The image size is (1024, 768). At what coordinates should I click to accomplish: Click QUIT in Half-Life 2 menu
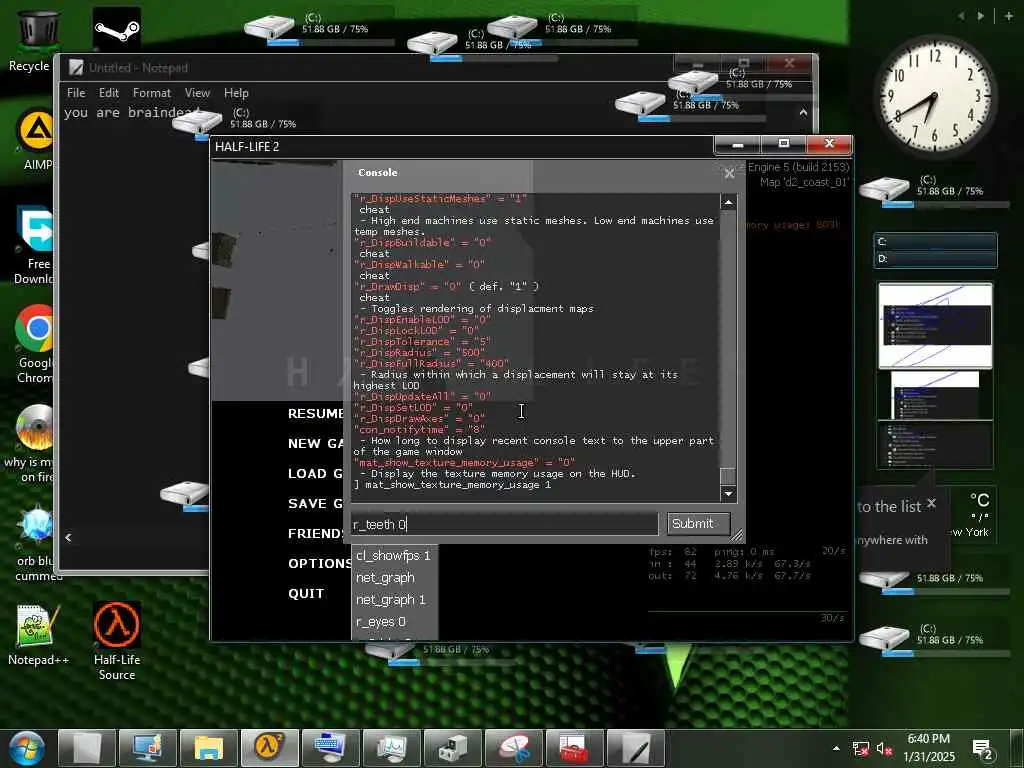[306, 594]
